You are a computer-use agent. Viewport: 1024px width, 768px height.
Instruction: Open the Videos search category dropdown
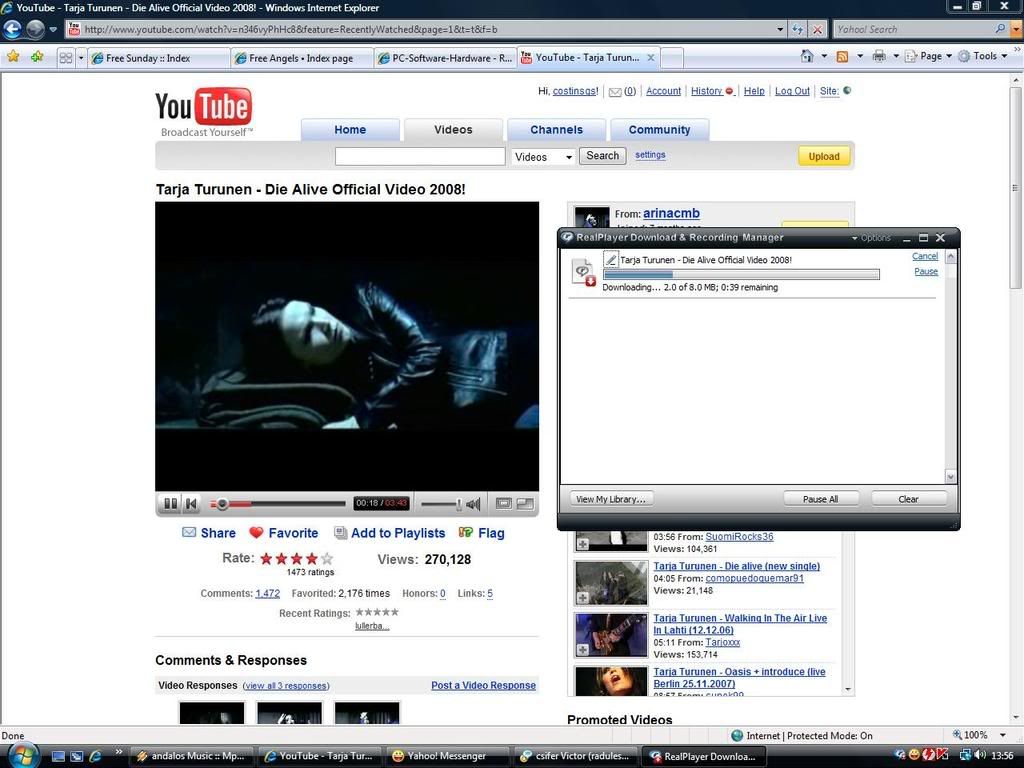(543, 157)
